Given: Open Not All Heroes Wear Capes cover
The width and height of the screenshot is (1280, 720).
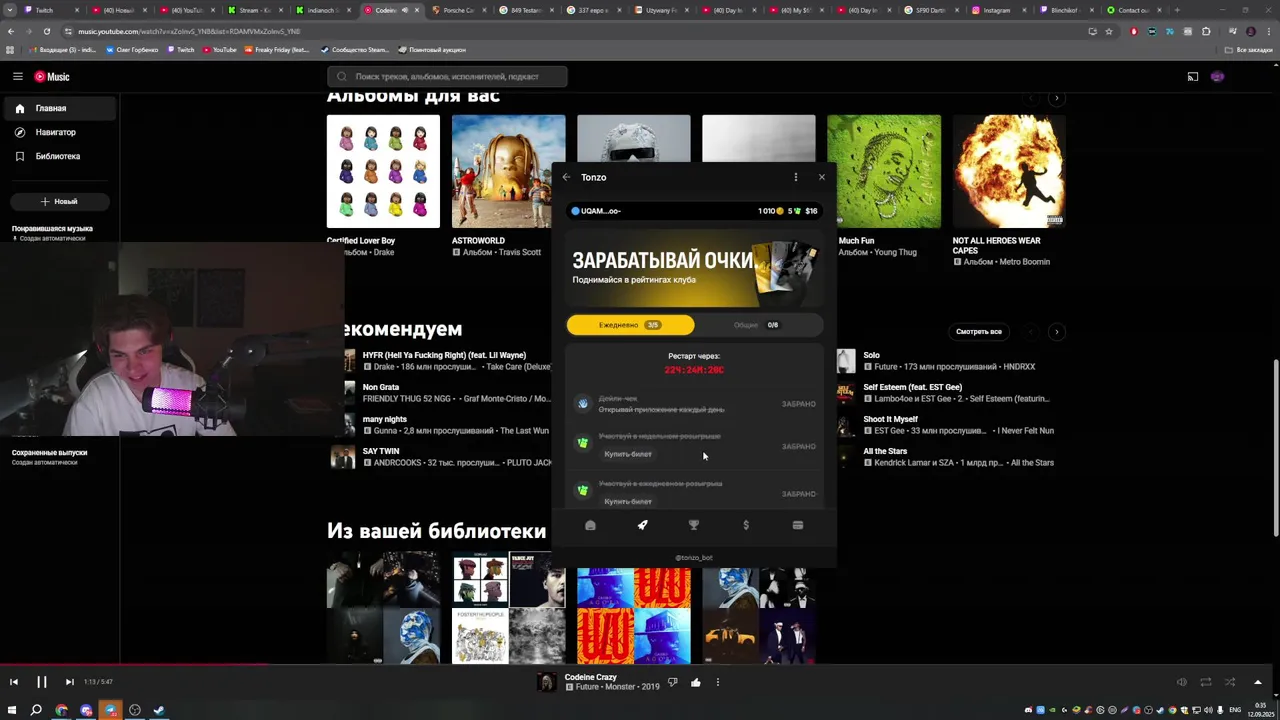Looking at the screenshot, I should click(x=1009, y=171).
